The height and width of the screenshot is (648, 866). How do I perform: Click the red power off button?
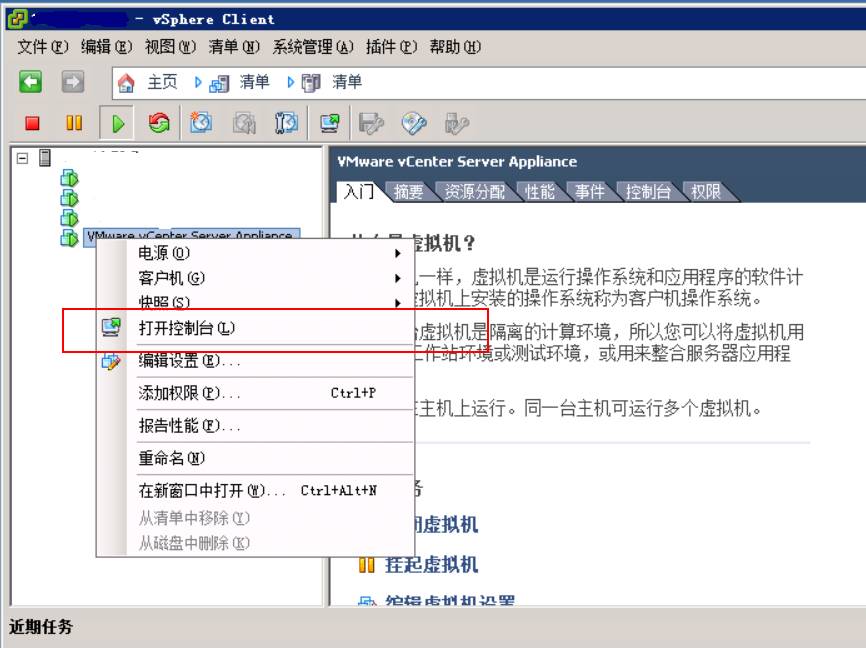(33, 123)
